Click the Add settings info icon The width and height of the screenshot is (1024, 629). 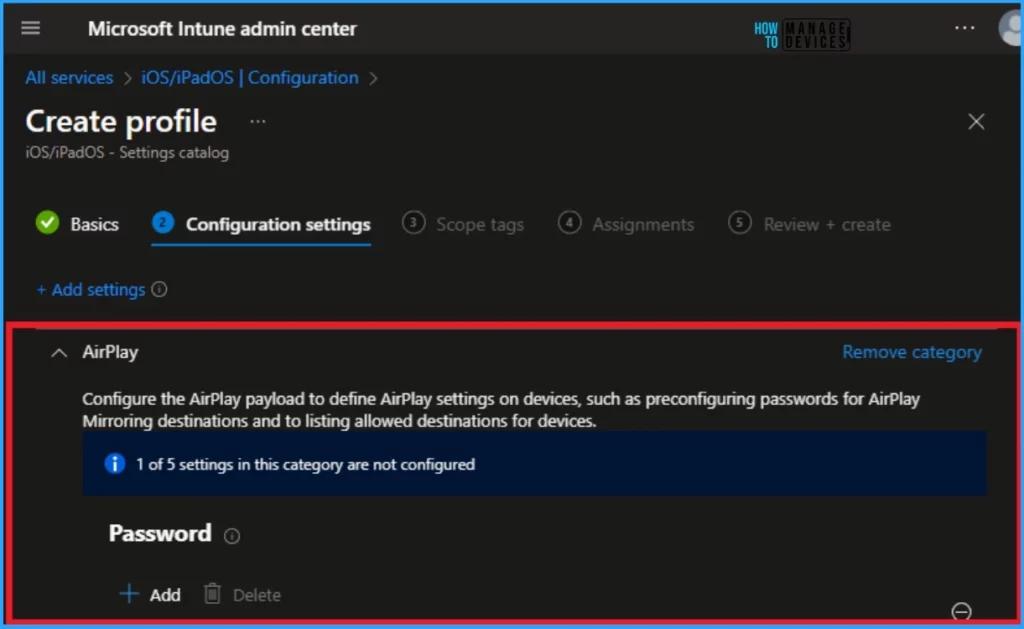click(x=159, y=289)
